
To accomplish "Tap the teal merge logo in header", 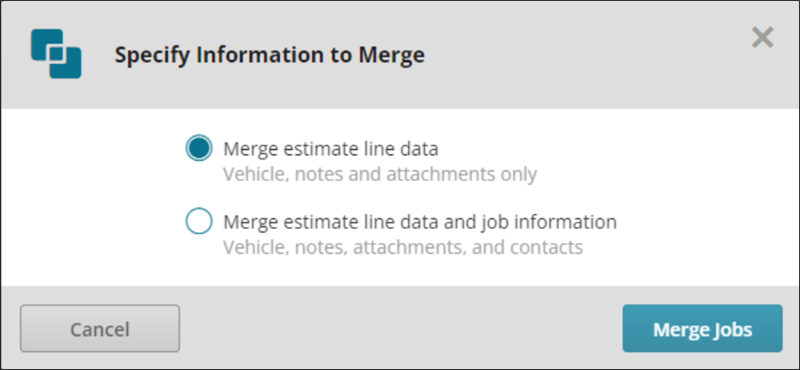I will (56, 54).
